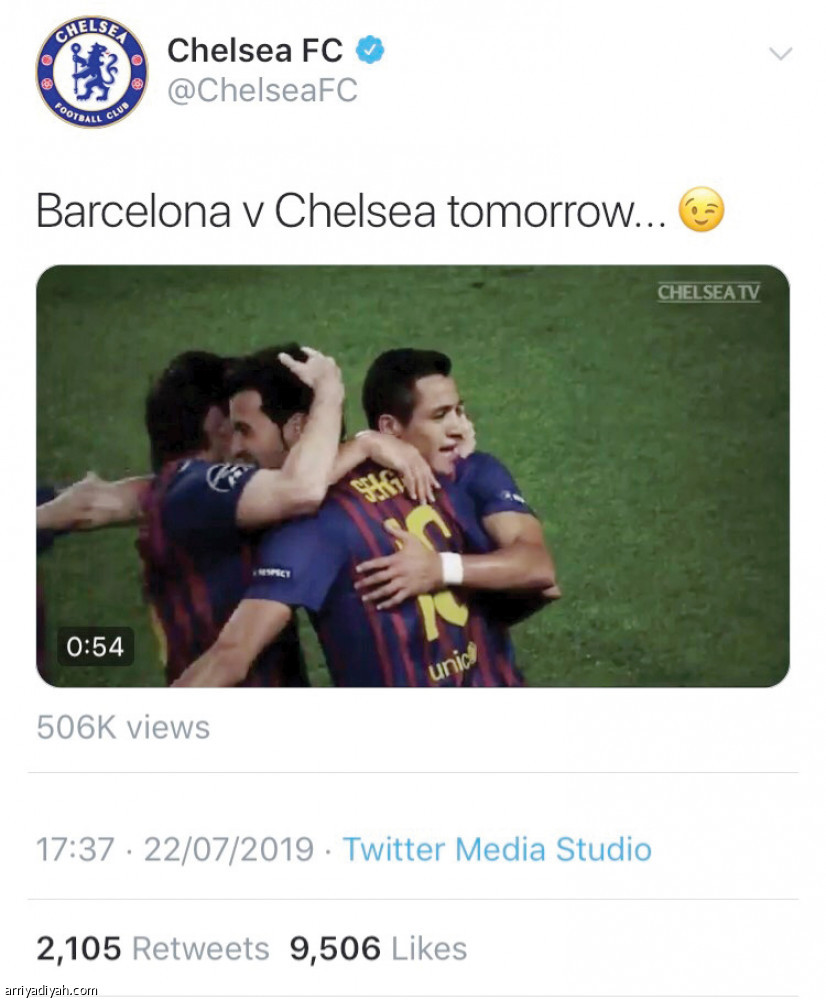826x1000 pixels.
Task: View the 9,506 Likes list
Action: pos(378,948)
